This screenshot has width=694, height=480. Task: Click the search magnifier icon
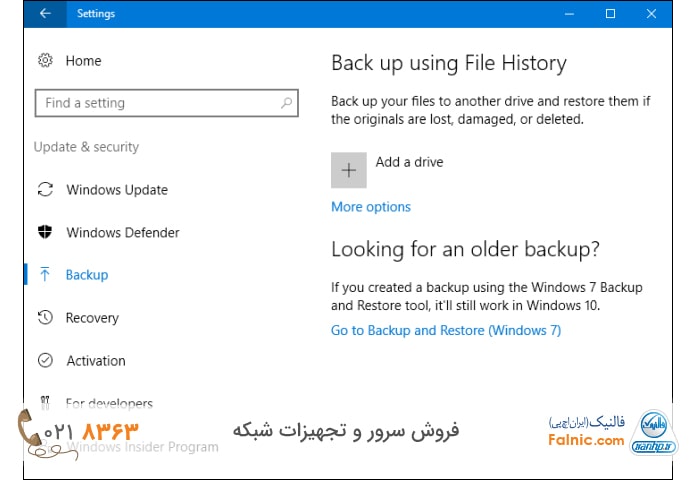[x=287, y=102]
